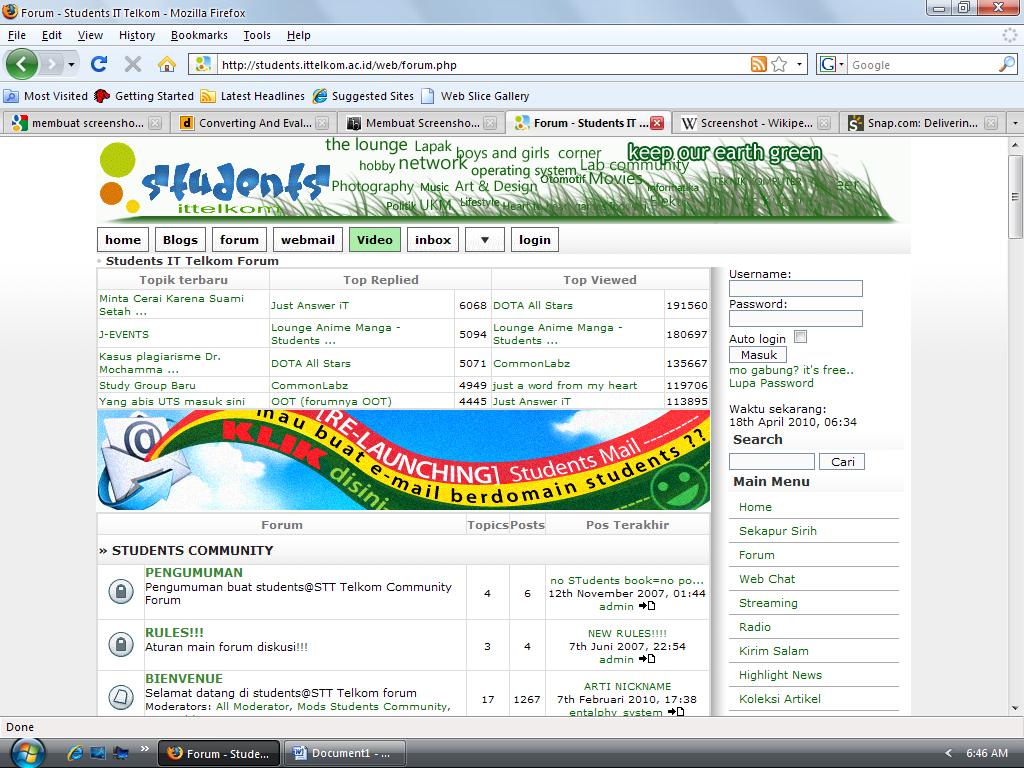1024x768 pixels.
Task: Click inside the Google search box
Action: [x=923, y=65]
